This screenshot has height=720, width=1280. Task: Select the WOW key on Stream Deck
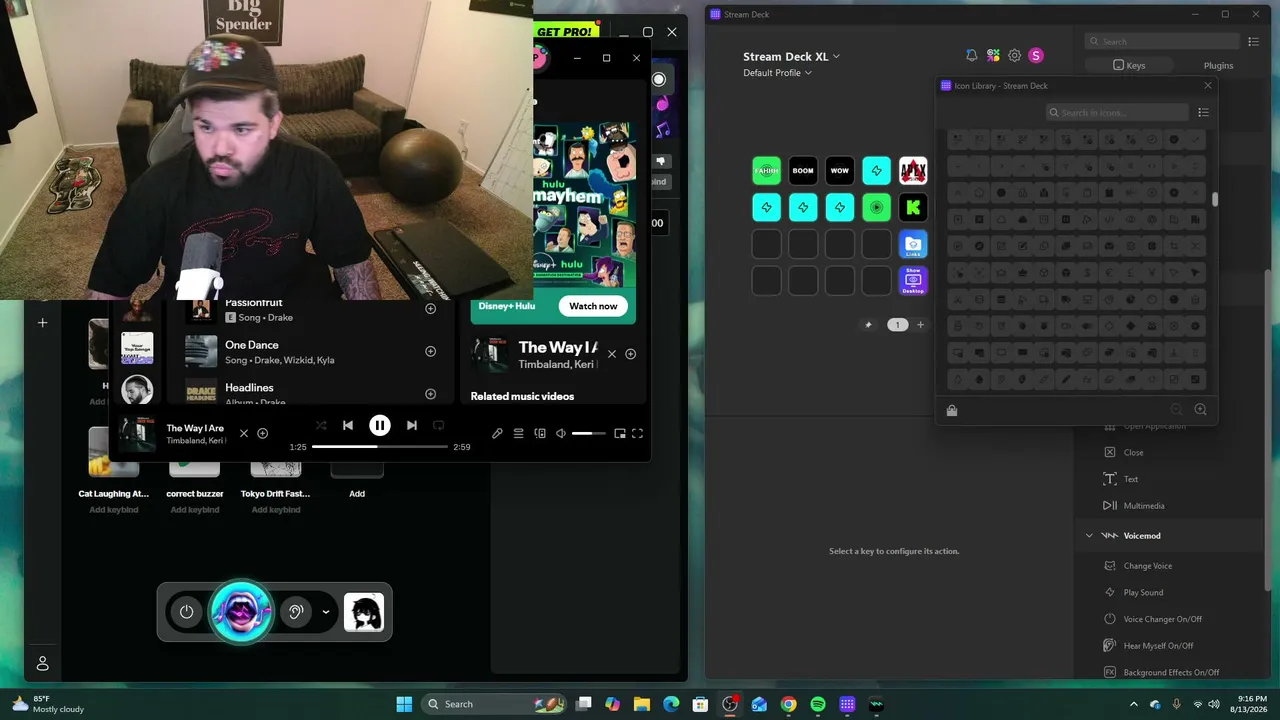point(840,171)
